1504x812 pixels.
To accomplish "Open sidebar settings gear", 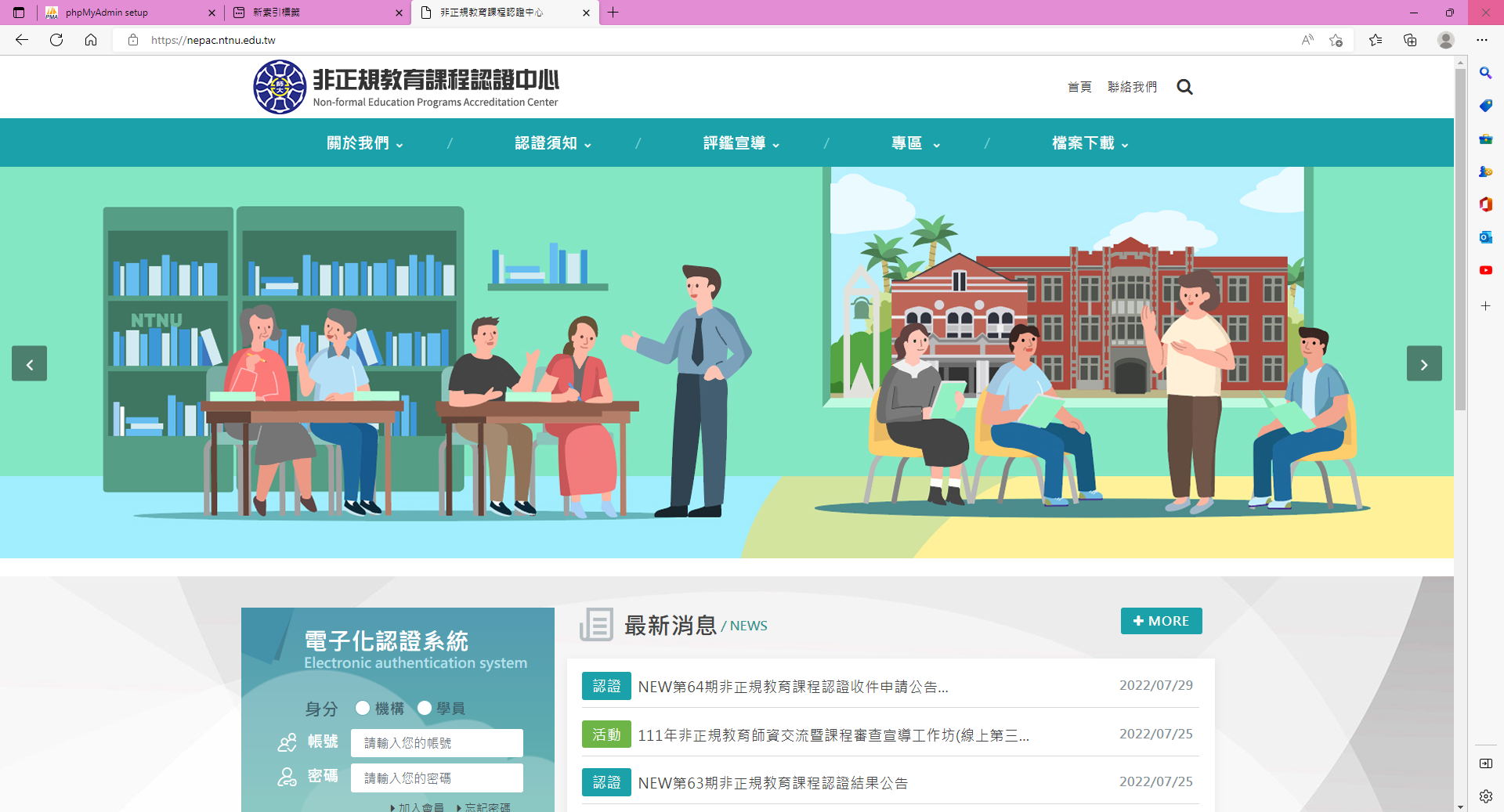I will point(1485,796).
